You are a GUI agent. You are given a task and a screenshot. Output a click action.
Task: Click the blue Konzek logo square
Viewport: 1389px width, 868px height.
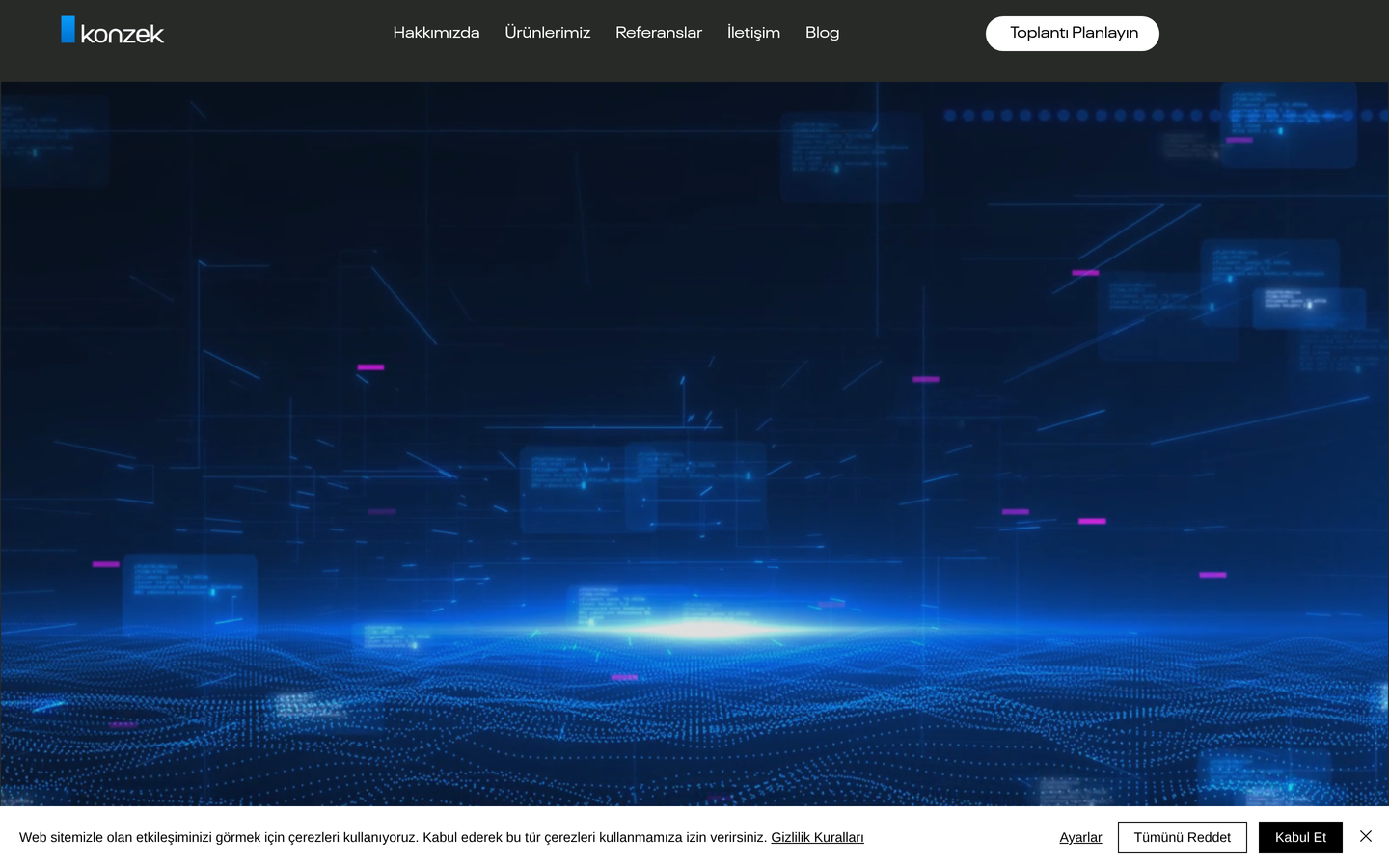pos(68,30)
